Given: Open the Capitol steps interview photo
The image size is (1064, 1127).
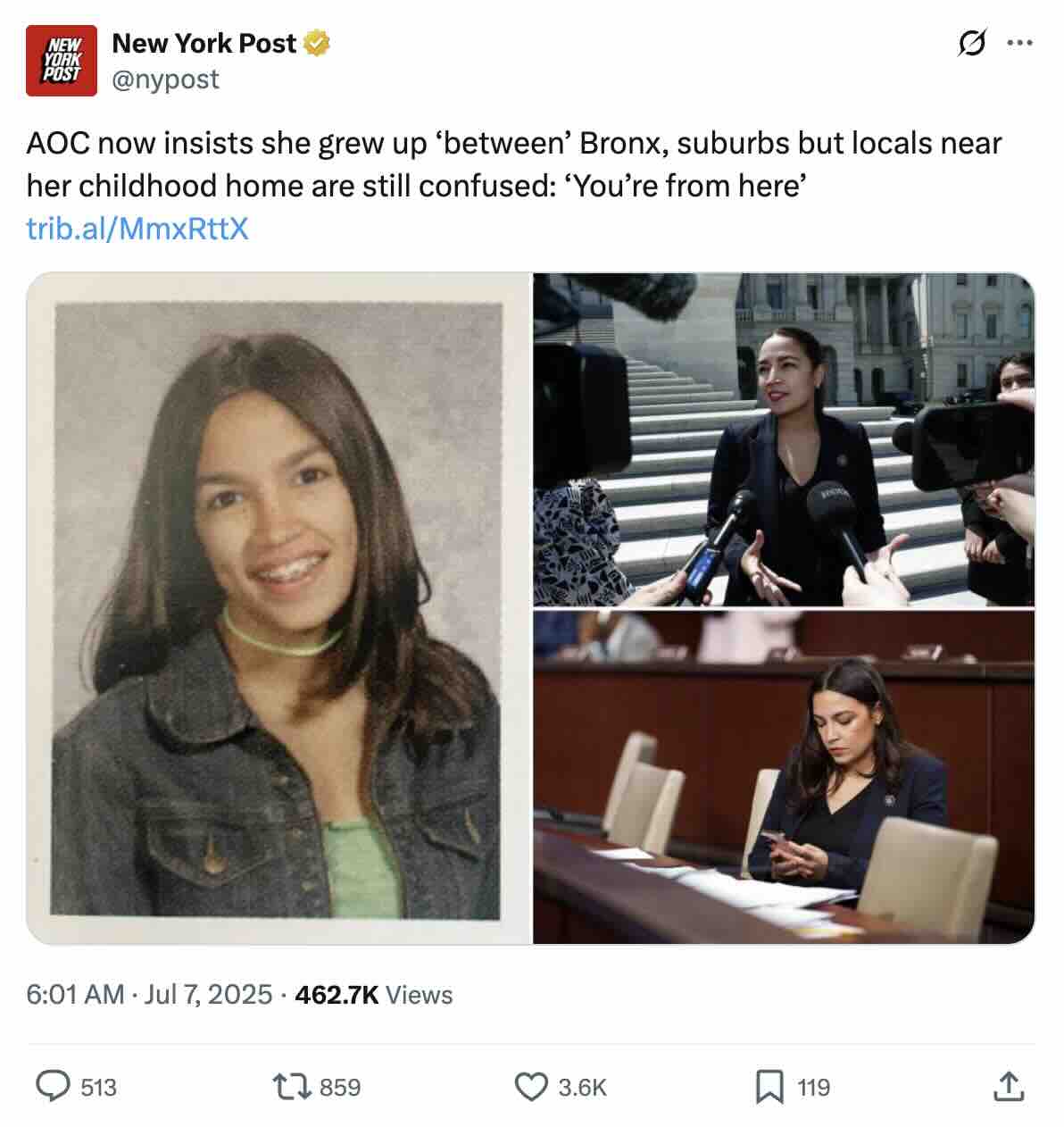Looking at the screenshot, I should point(784,439).
